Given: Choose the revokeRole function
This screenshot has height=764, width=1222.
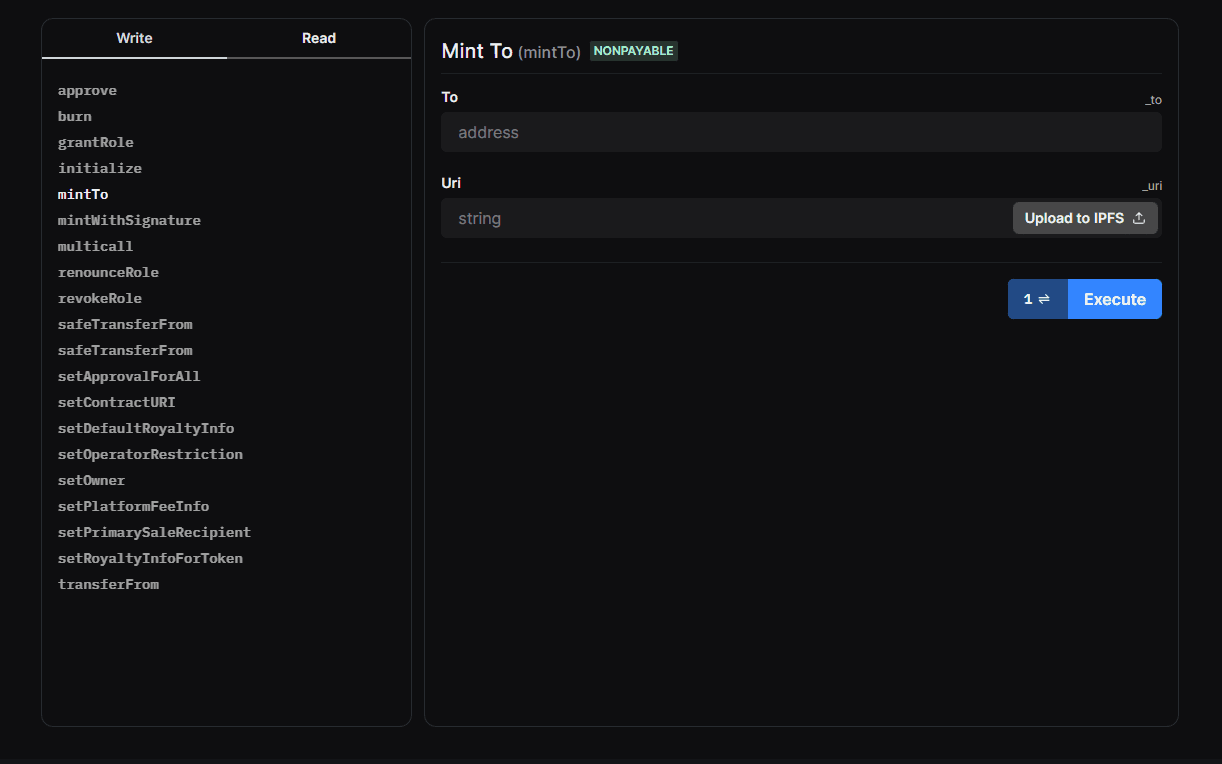Looking at the screenshot, I should [100, 298].
